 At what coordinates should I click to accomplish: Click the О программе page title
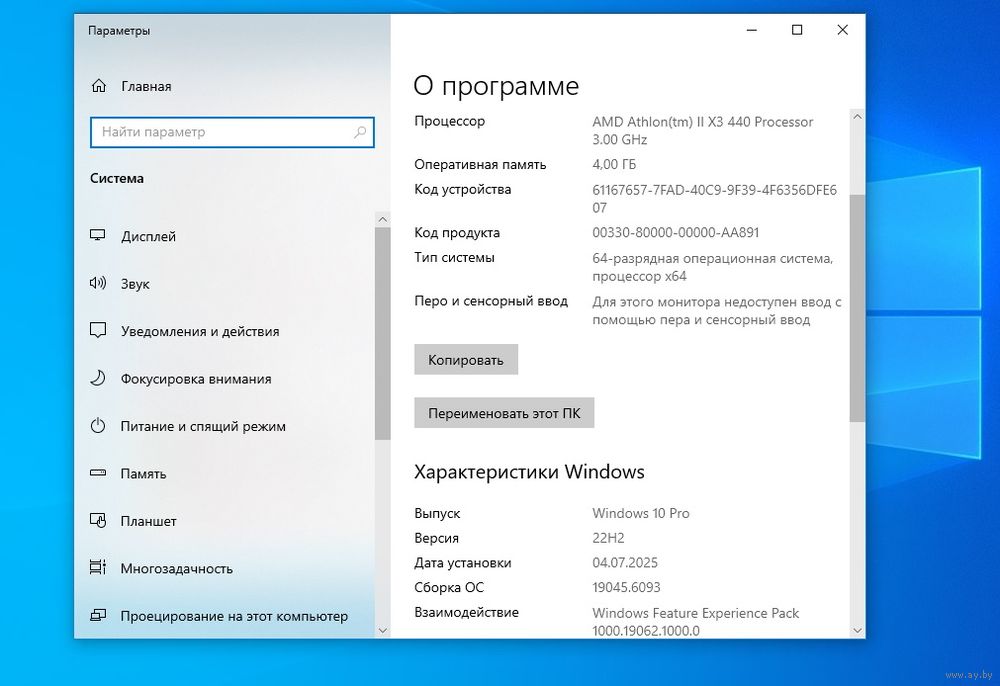(496, 85)
